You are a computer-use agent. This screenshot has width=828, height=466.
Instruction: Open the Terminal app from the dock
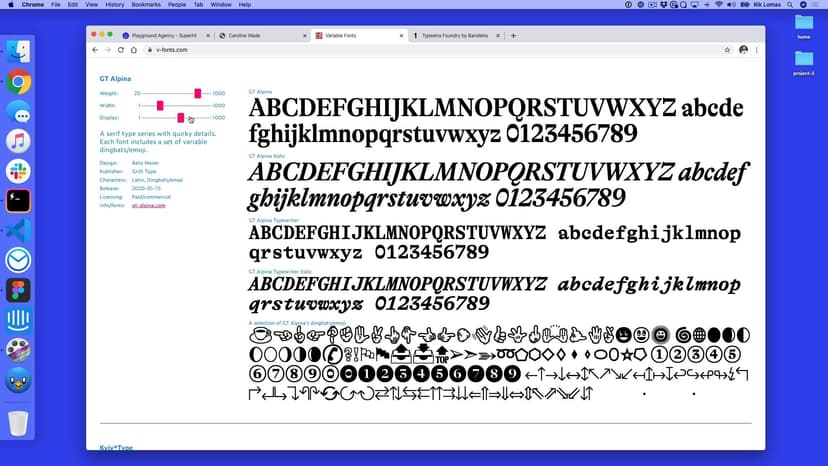click(x=18, y=201)
